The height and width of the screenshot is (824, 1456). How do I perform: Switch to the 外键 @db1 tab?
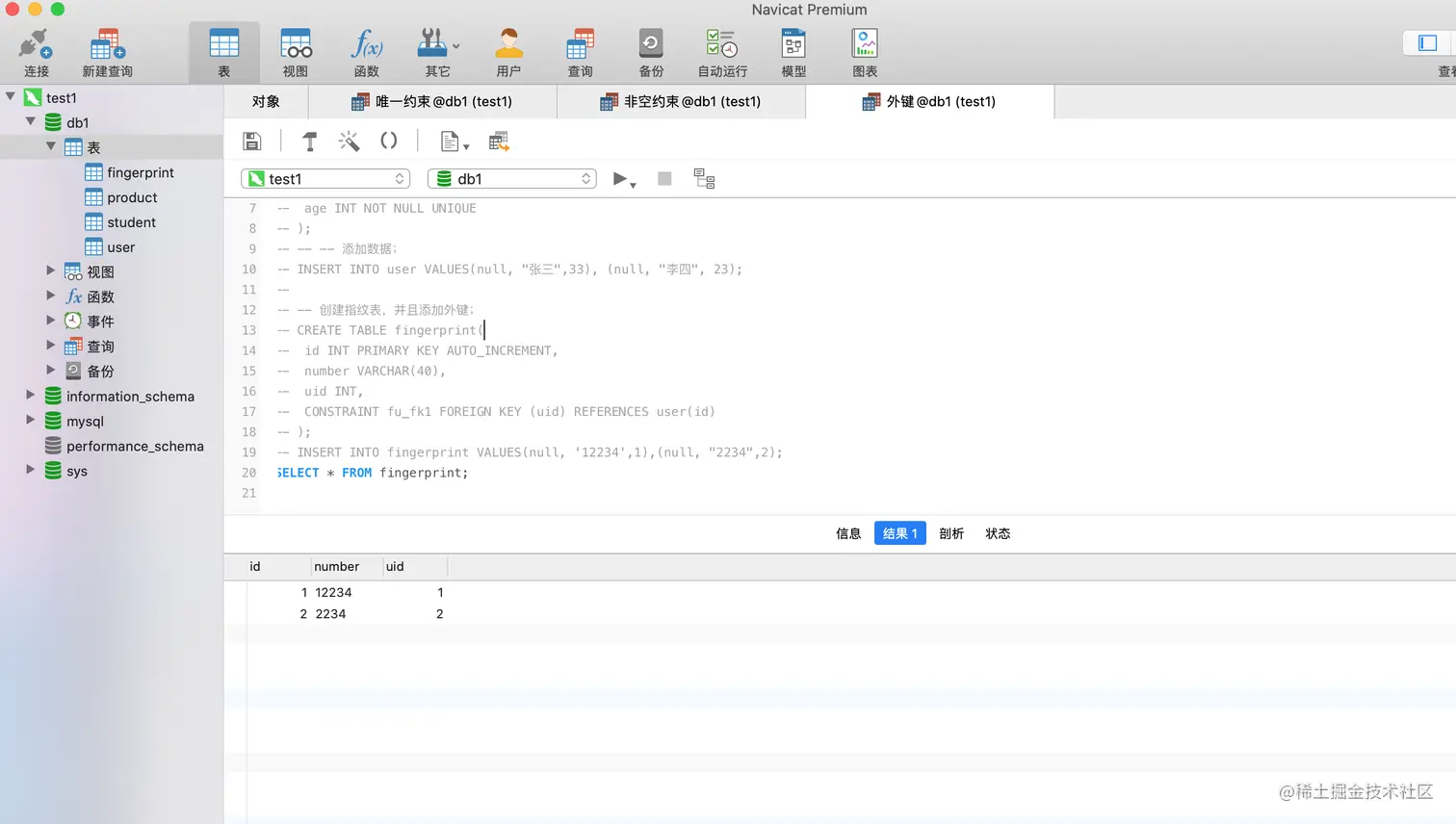[x=929, y=101]
